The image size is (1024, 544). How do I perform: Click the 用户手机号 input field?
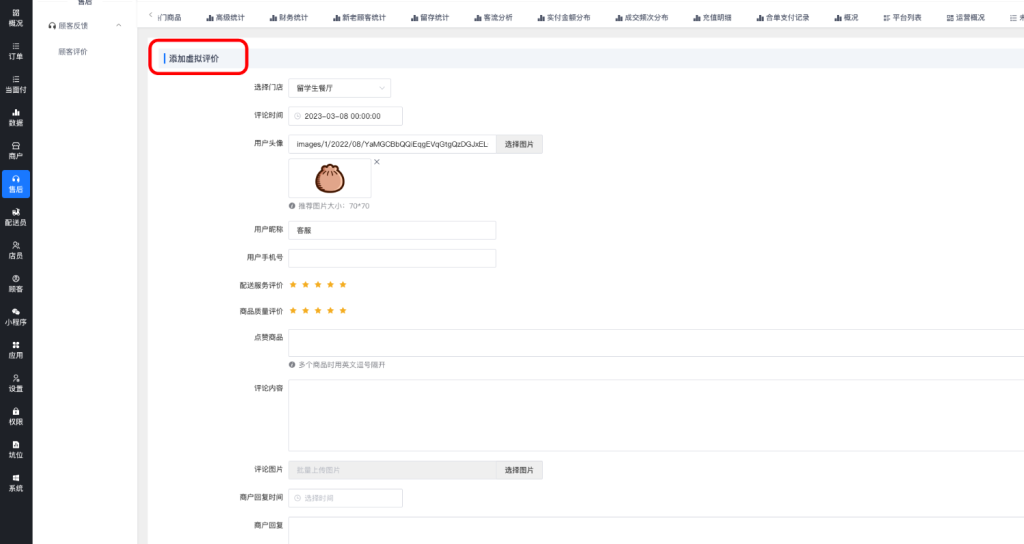point(392,258)
